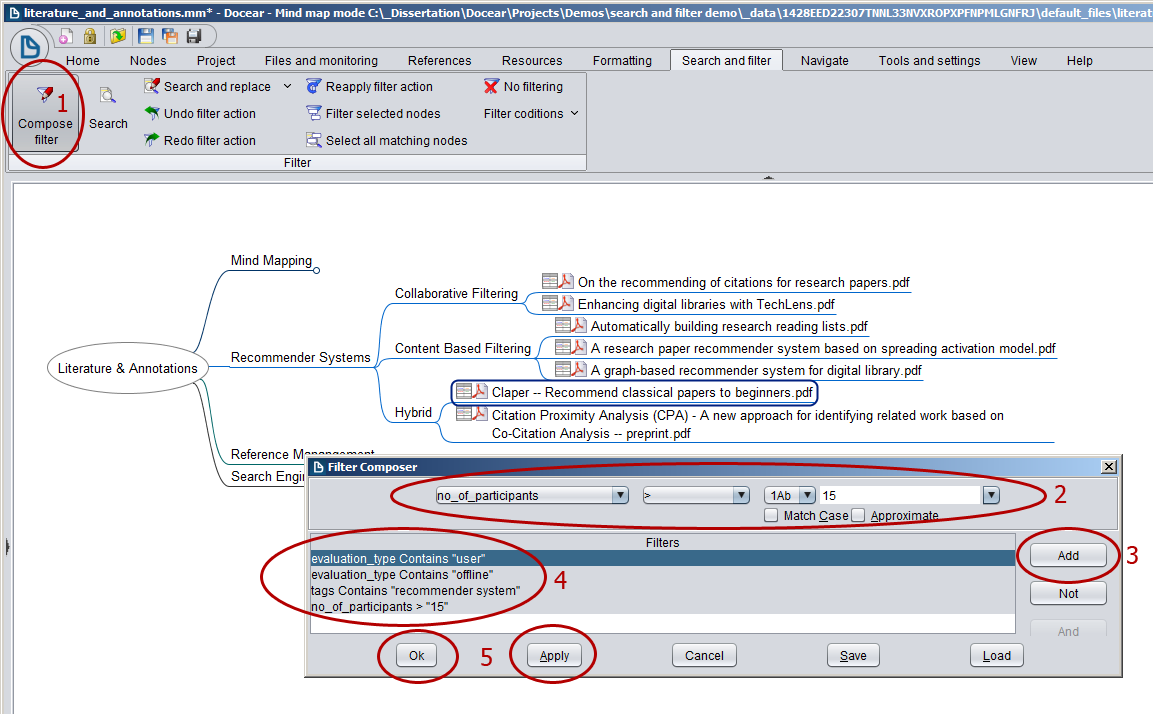
Task: Open the References ribbon tab
Action: [x=440, y=60]
